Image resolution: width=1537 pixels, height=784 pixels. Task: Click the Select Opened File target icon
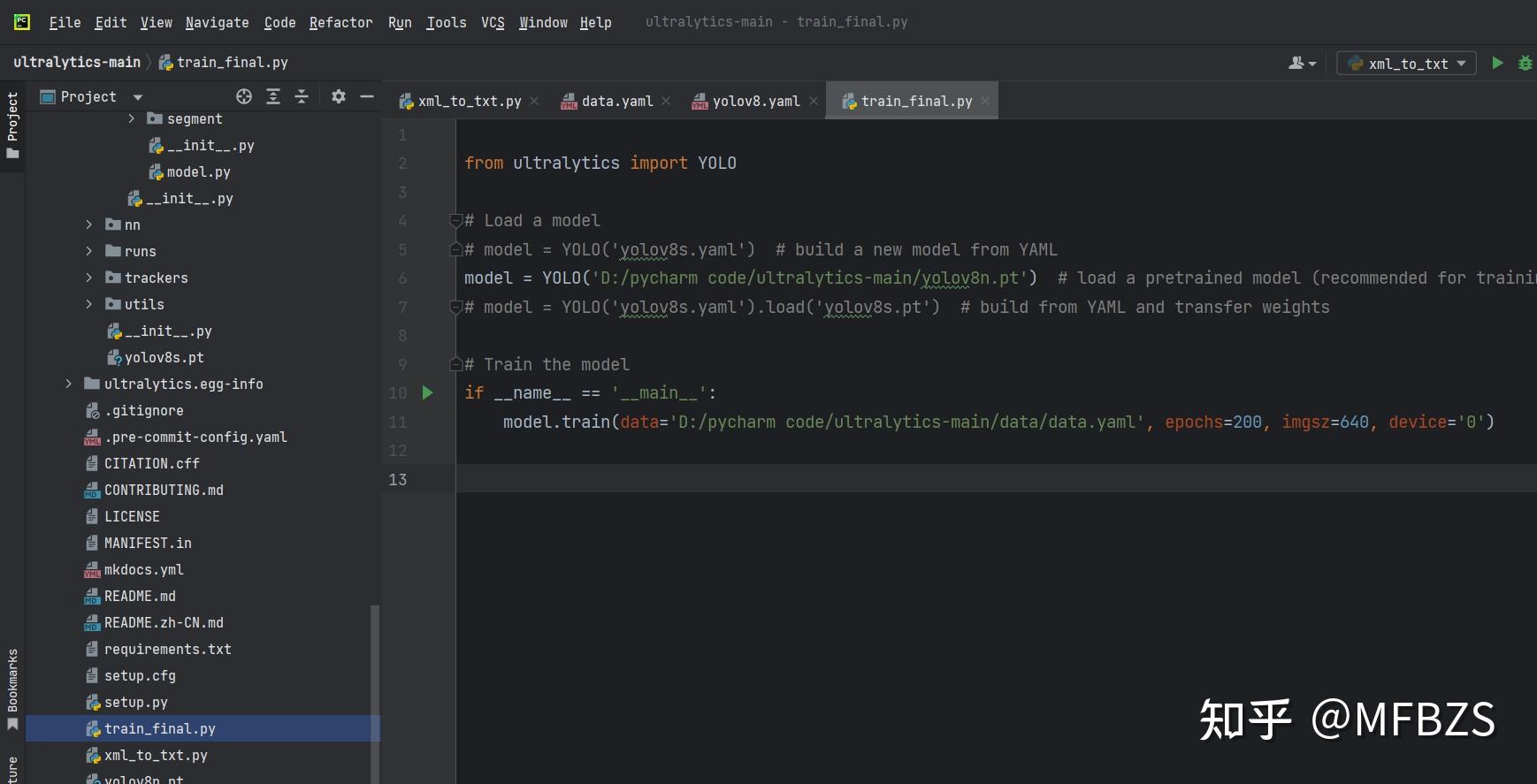coord(244,96)
